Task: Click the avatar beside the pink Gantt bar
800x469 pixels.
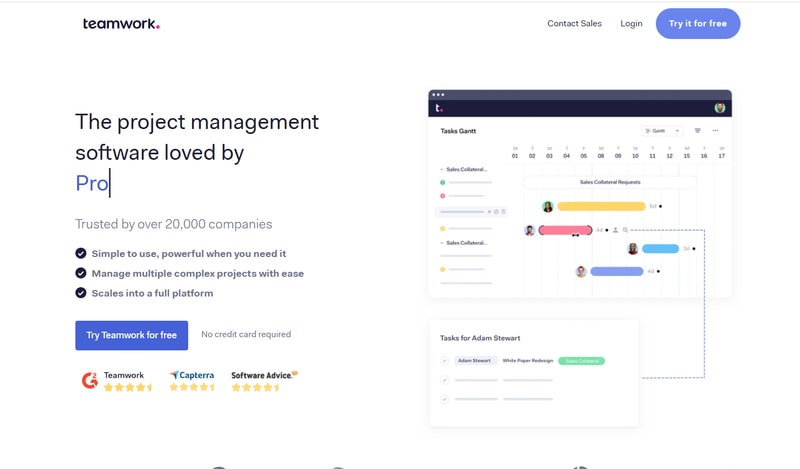Action: point(530,230)
